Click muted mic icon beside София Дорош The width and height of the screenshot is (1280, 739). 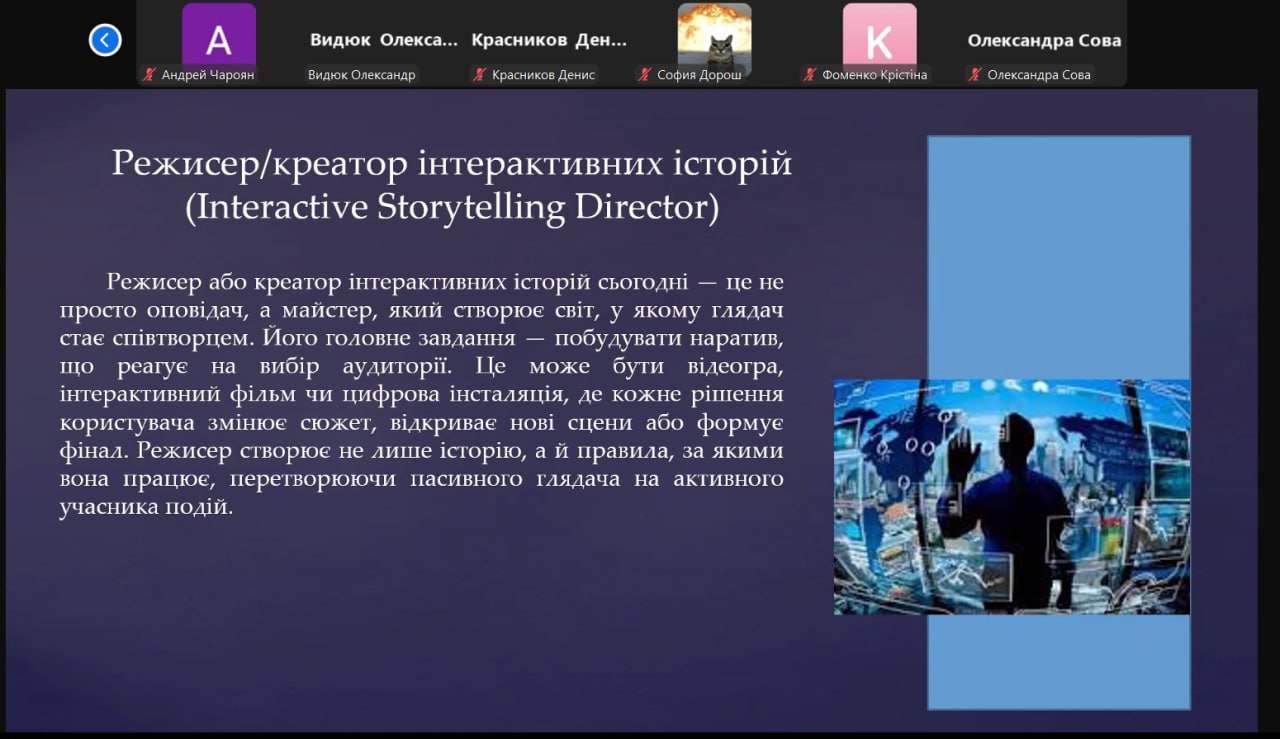pos(645,75)
